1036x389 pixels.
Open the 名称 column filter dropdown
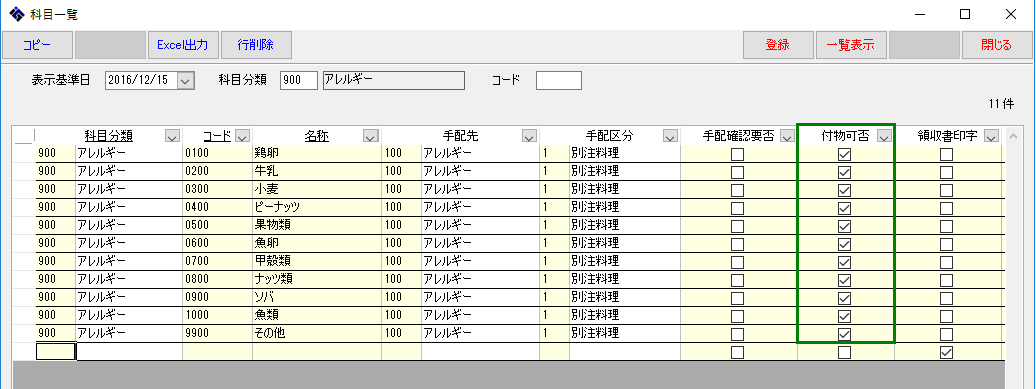tap(370, 136)
